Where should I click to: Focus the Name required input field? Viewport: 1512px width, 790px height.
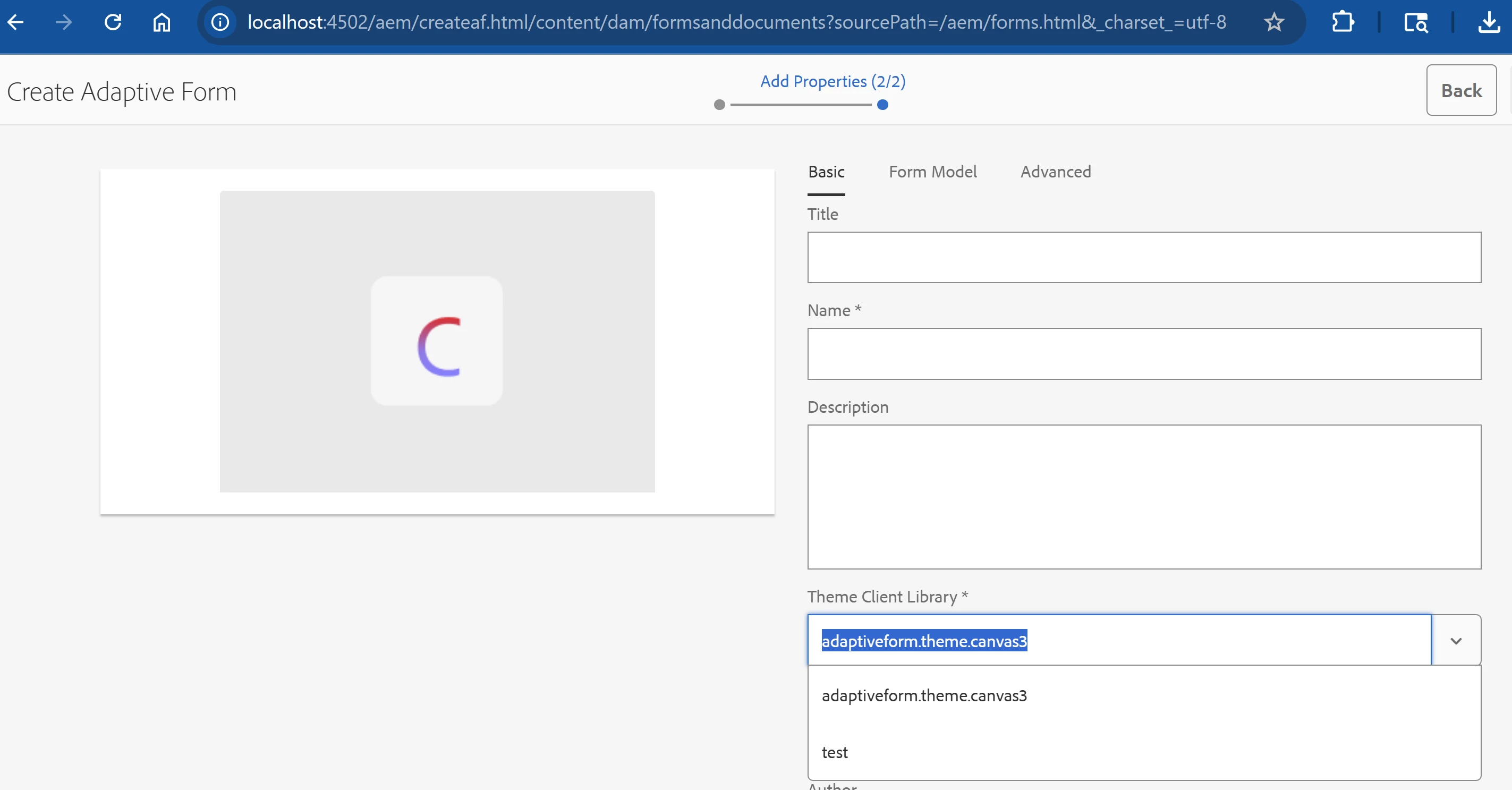point(1143,353)
